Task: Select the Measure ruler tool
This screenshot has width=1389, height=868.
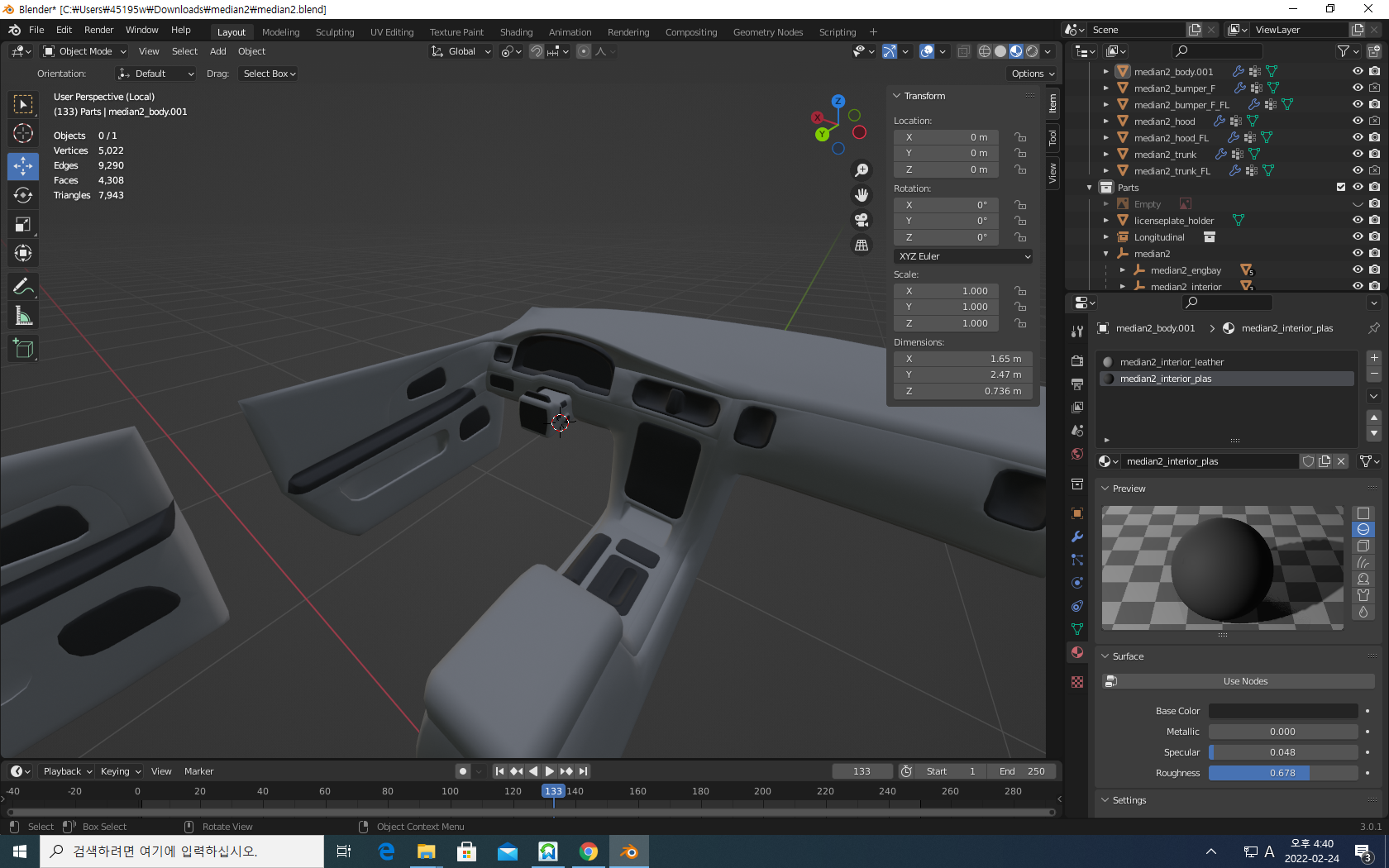Action: tap(23, 316)
